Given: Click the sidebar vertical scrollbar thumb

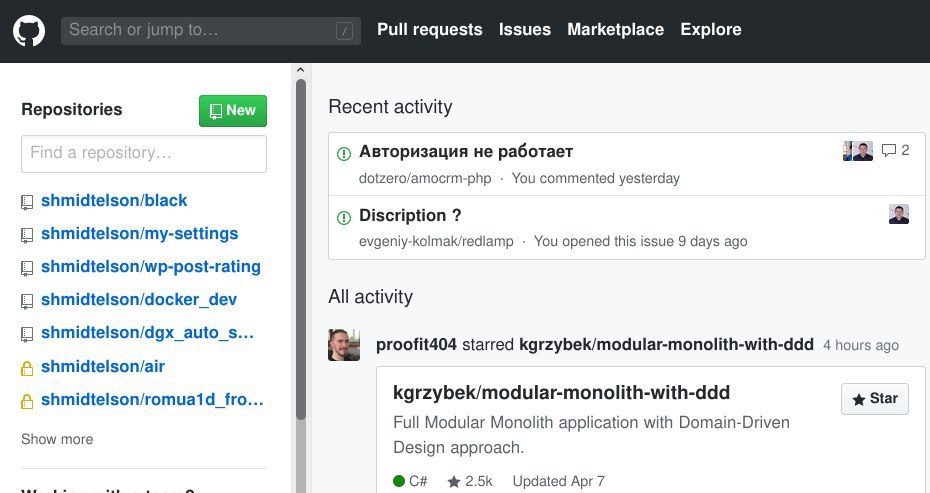Looking at the screenshot, I should click(301, 249).
